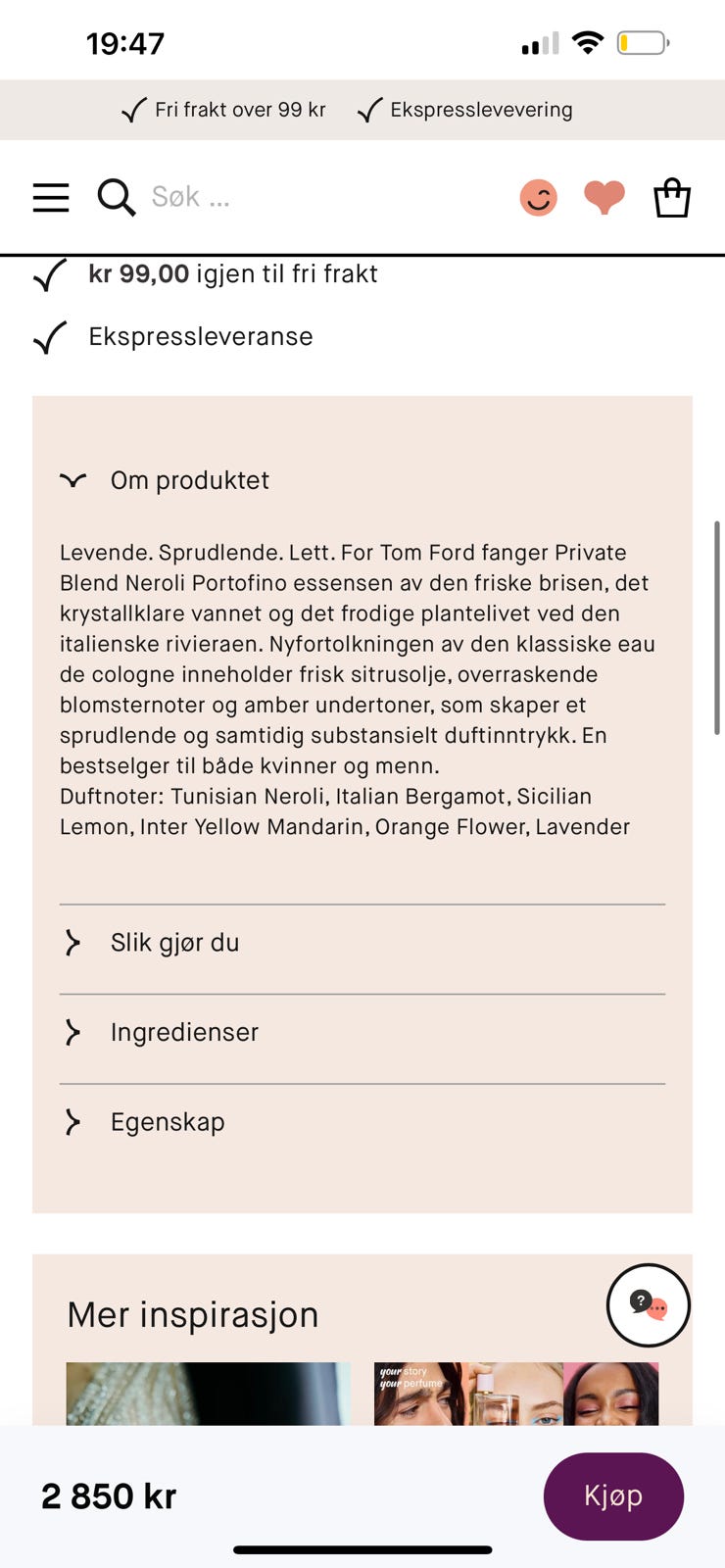Tap the battery indicator icon
725x1568 pixels.
(x=643, y=43)
